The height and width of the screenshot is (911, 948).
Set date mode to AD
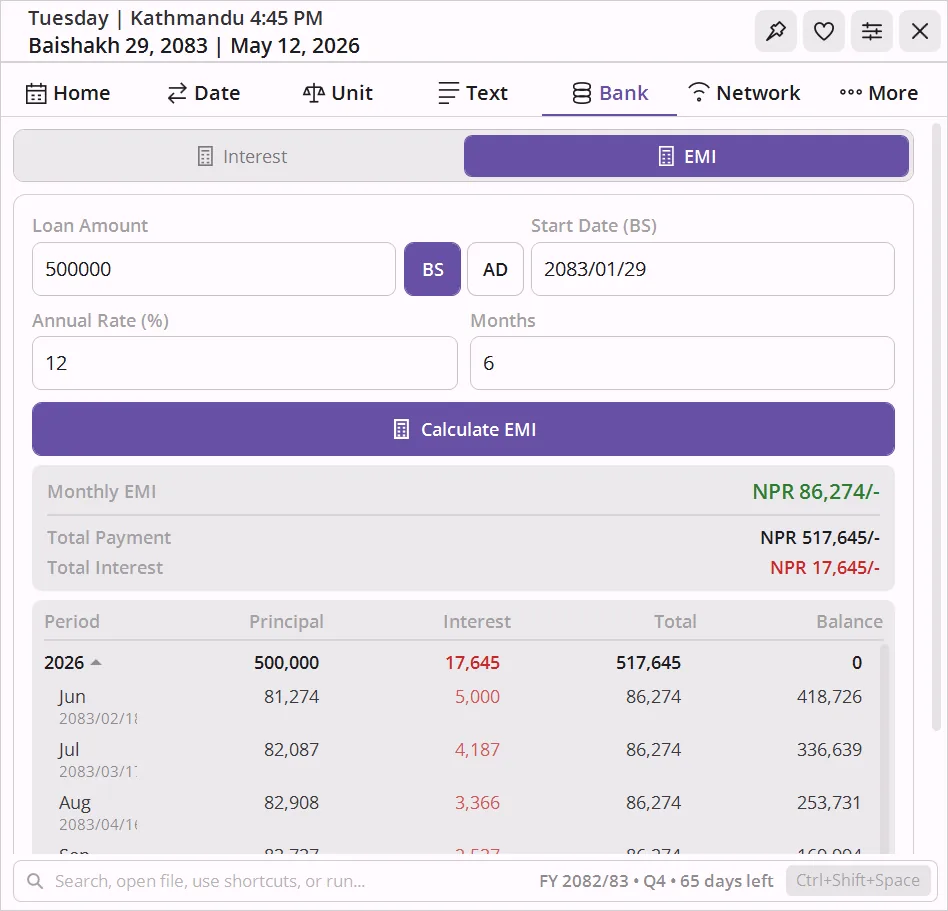[495, 269]
